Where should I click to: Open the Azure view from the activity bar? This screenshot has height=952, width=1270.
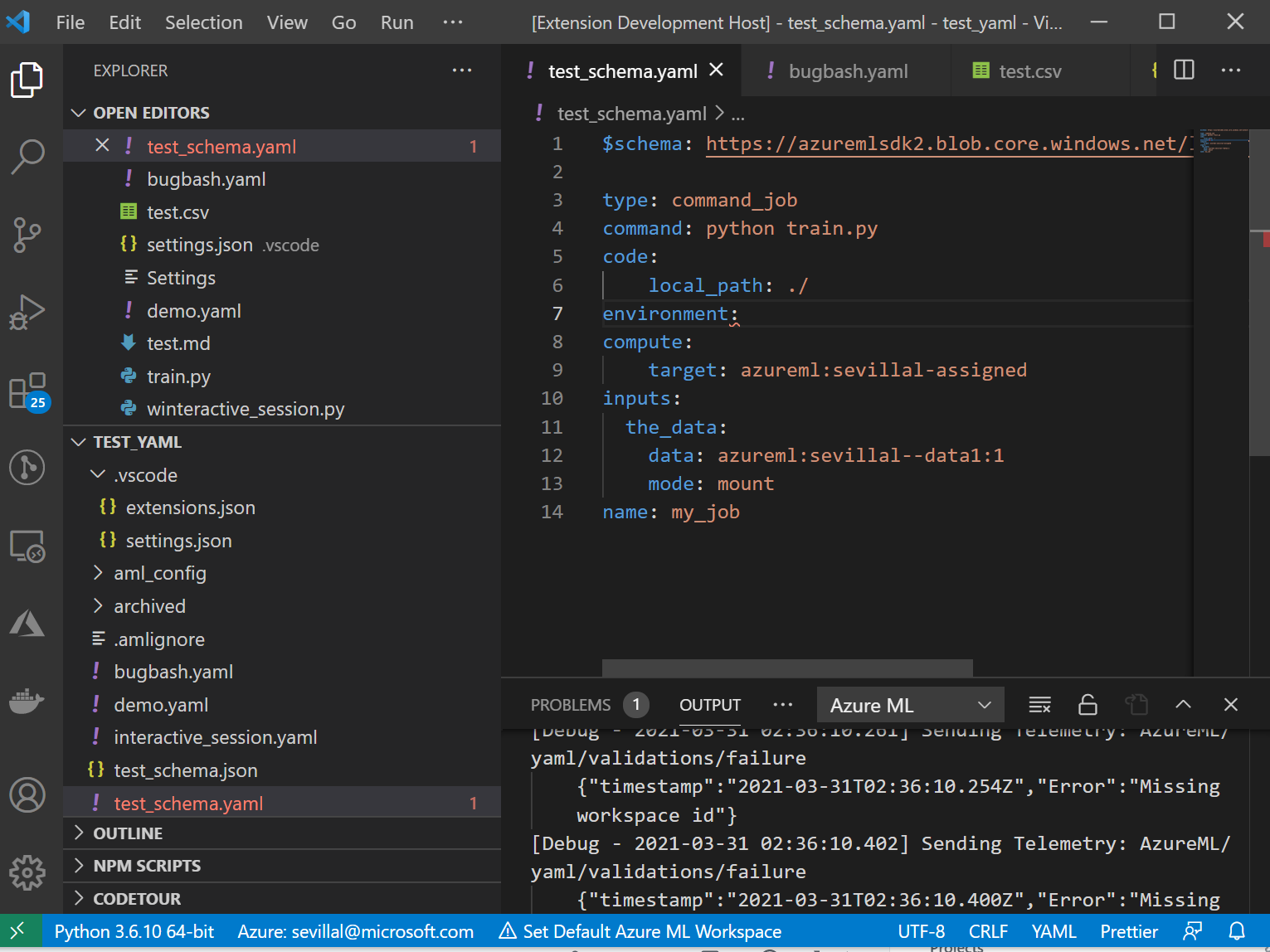27,623
